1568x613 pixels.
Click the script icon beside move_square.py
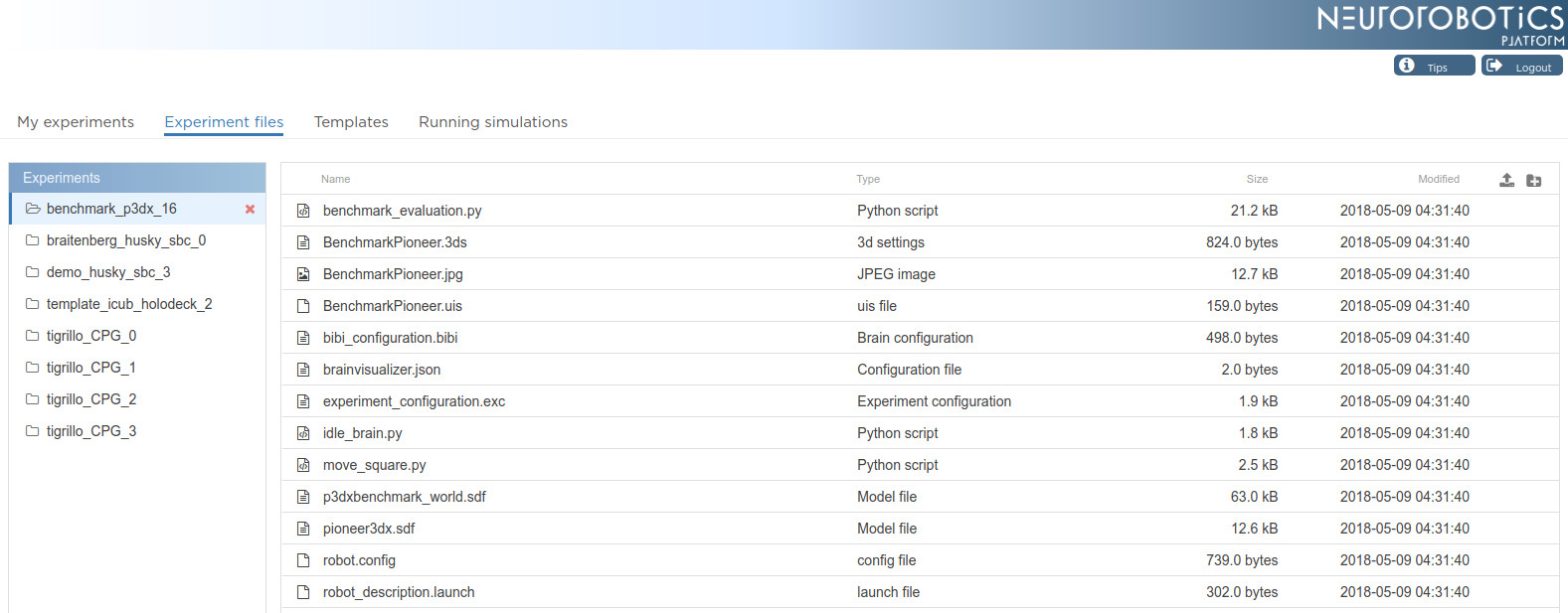point(303,465)
